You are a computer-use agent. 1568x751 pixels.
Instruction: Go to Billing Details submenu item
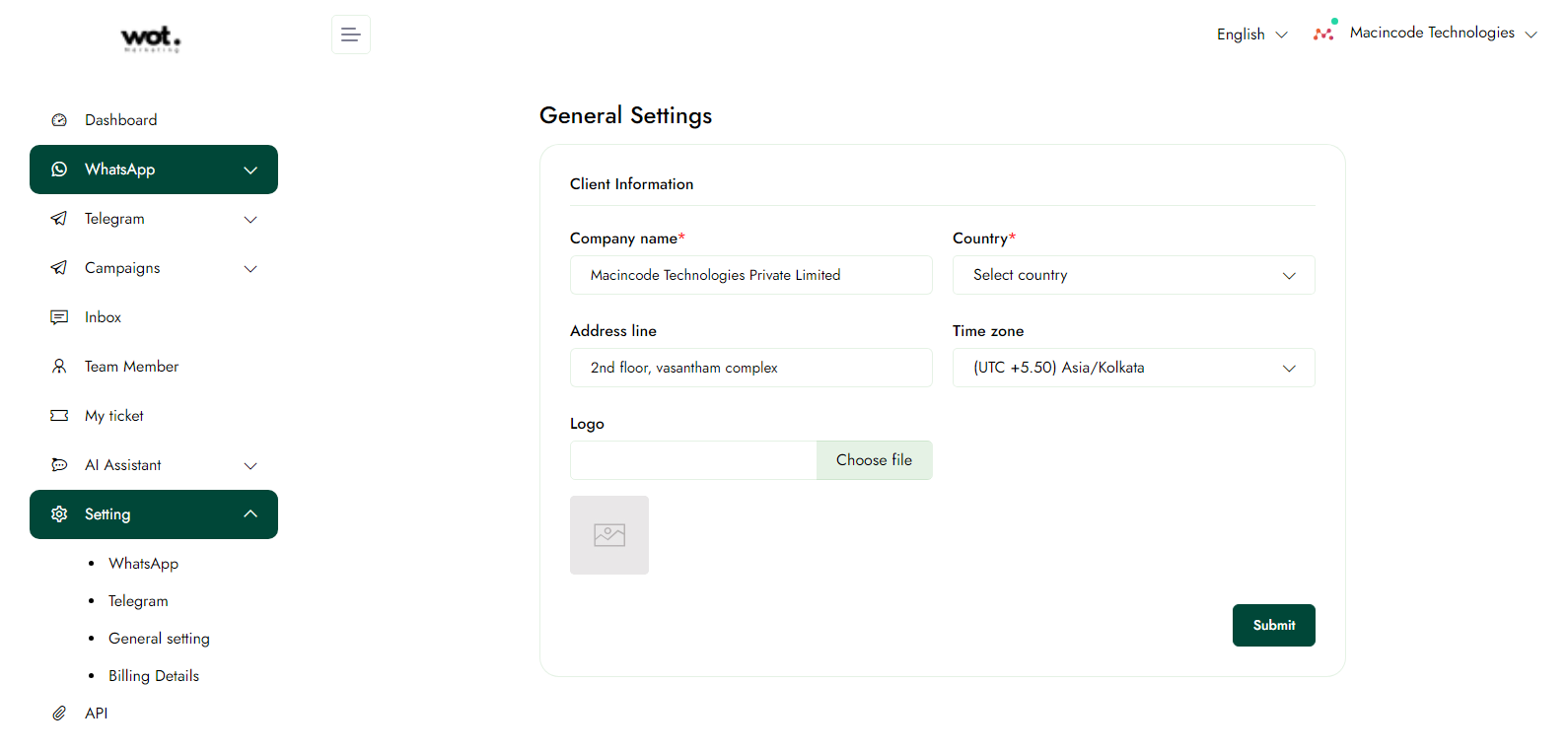tap(154, 676)
